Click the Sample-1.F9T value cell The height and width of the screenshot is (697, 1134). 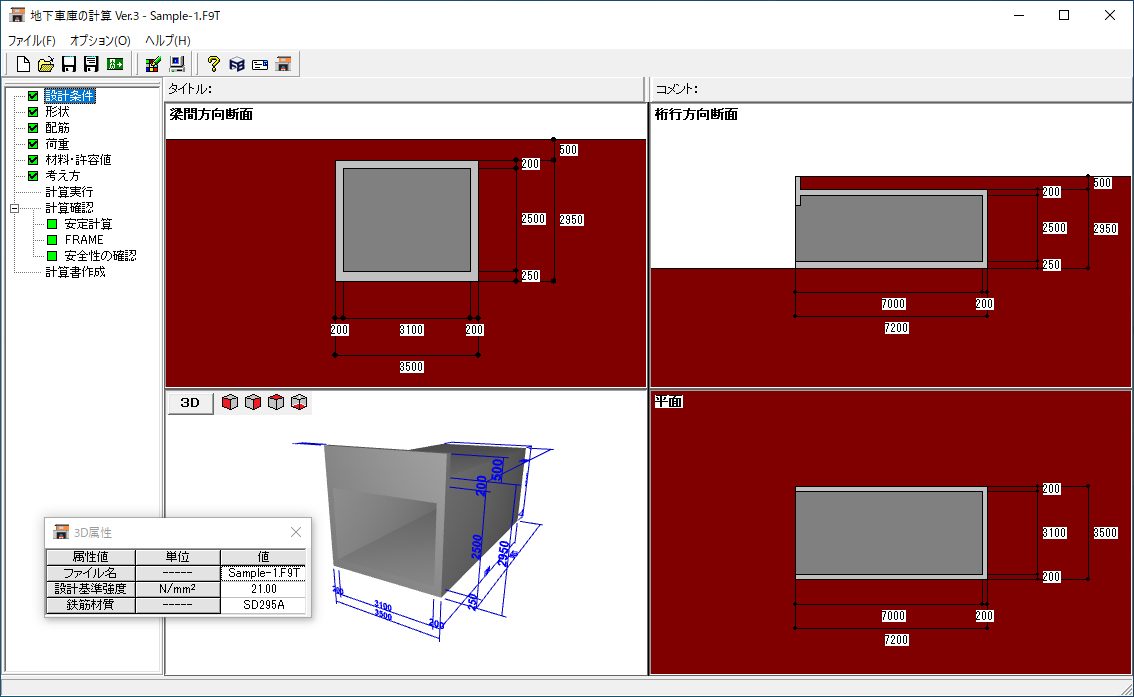[263, 573]
